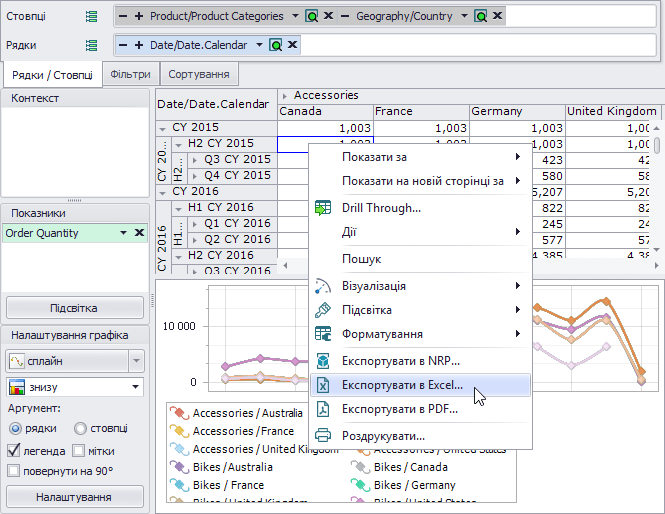Click the Drill Through icon
Image resolution: width=665 pixels, height=514 pixels.
tap(323, 208)
